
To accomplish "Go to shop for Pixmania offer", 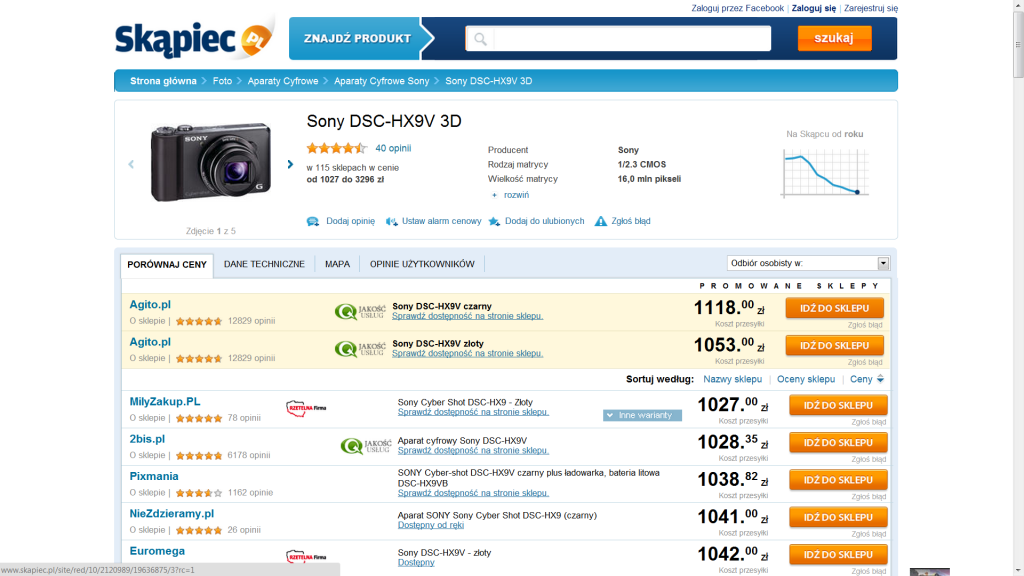I will tap(839, 480).
